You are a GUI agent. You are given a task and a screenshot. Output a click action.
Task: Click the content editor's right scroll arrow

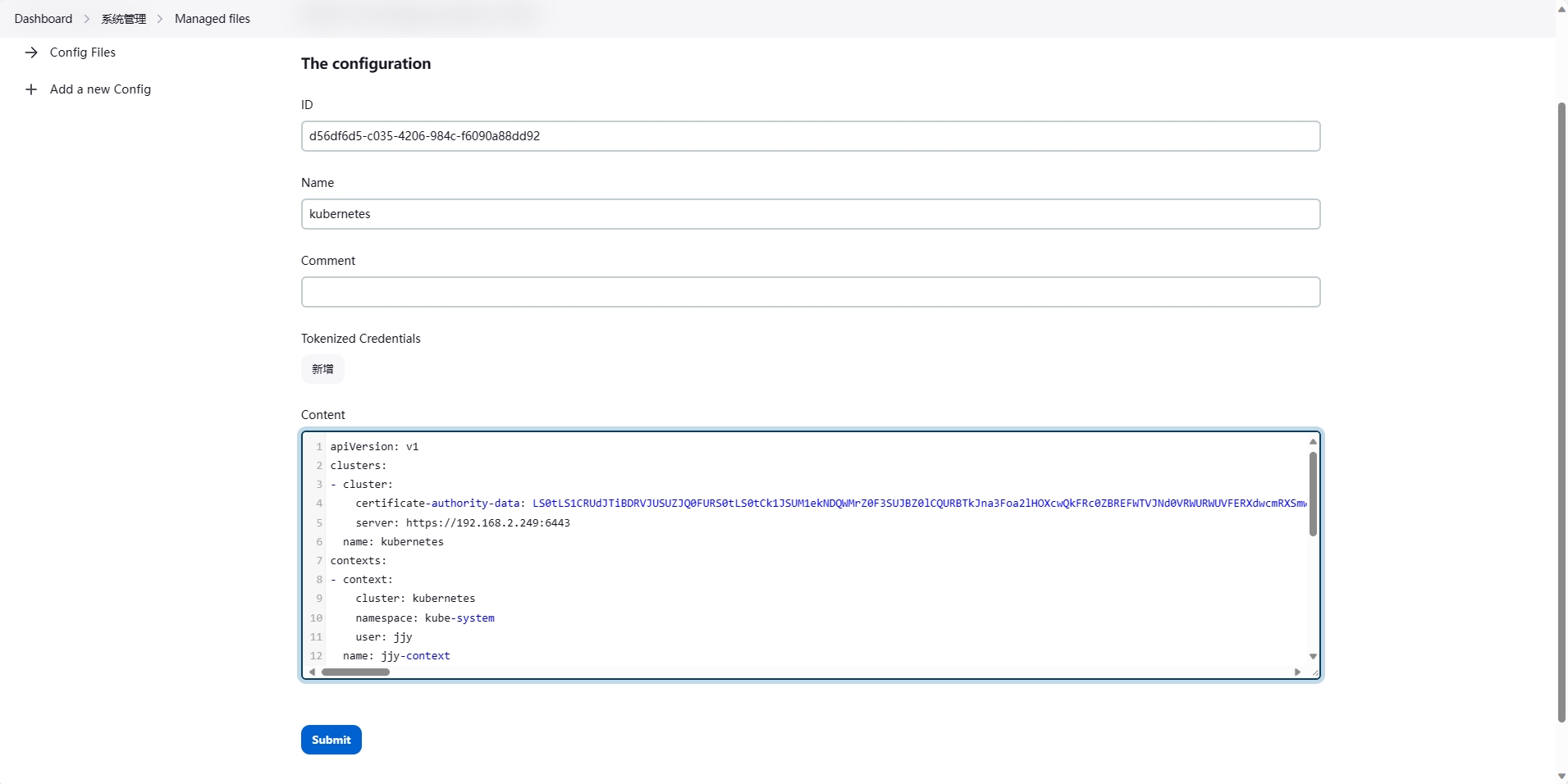click(1297, 672)
